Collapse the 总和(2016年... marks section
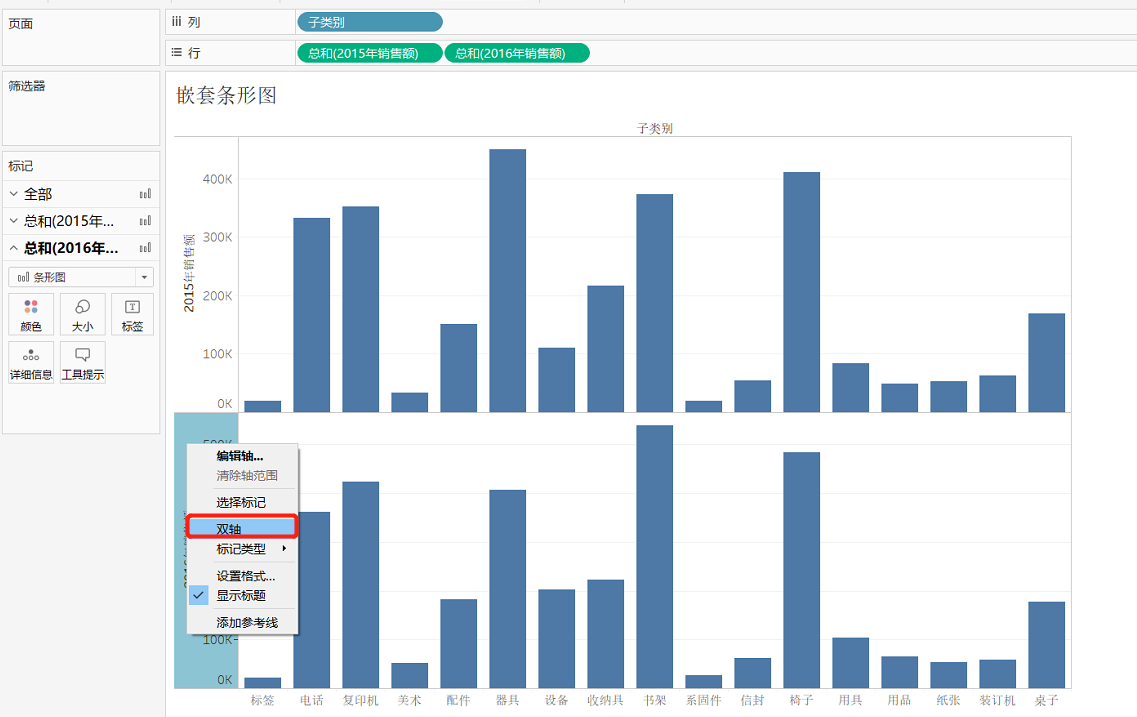This screenshot has height=717, width=1137. click(x=14, y=247)
